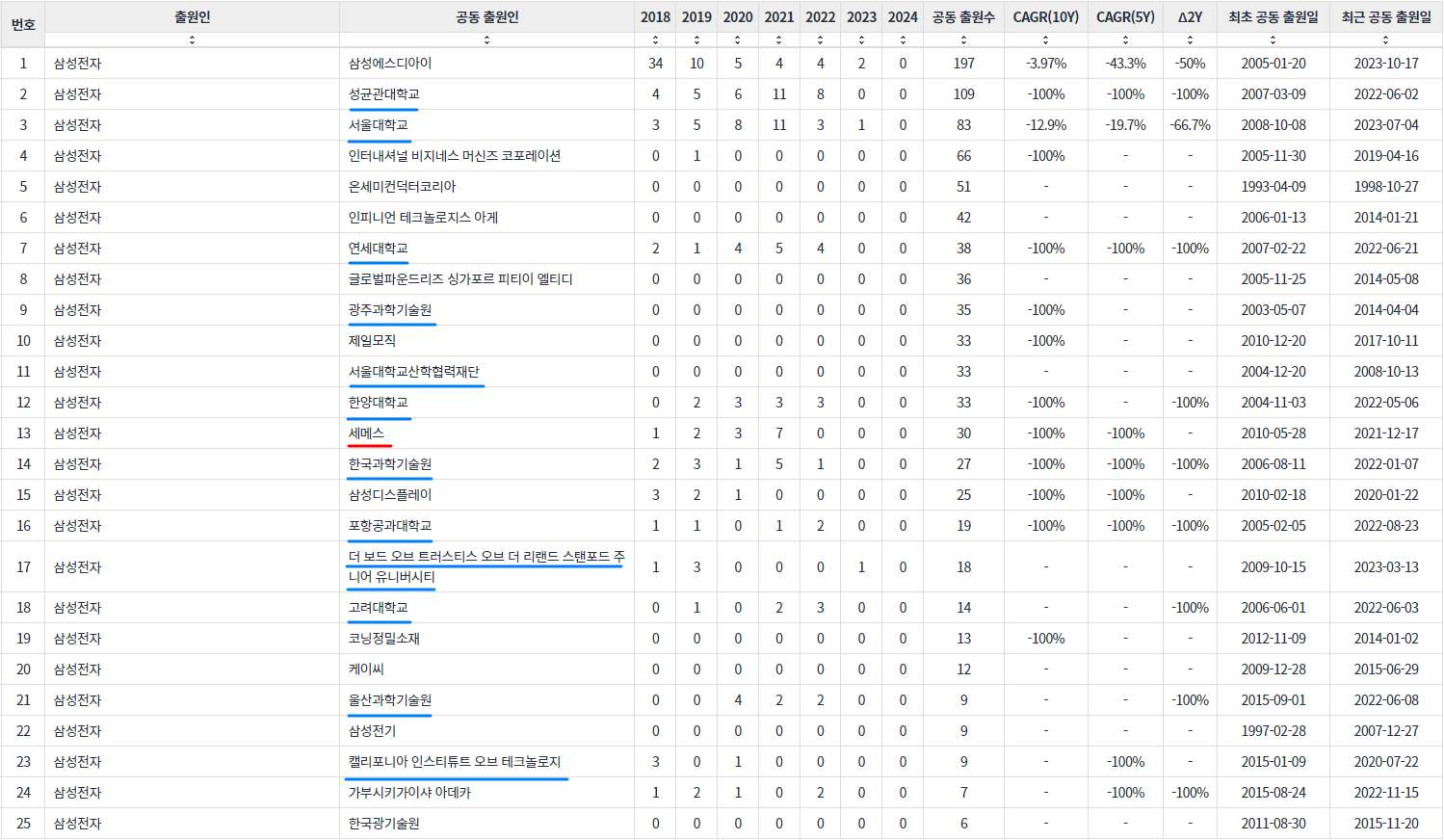Screen dimensions: 1444x840
Task: Select 인터내셔널 비지네스 머신즈 코포레이션 cell
Action: tap(486, 156)
